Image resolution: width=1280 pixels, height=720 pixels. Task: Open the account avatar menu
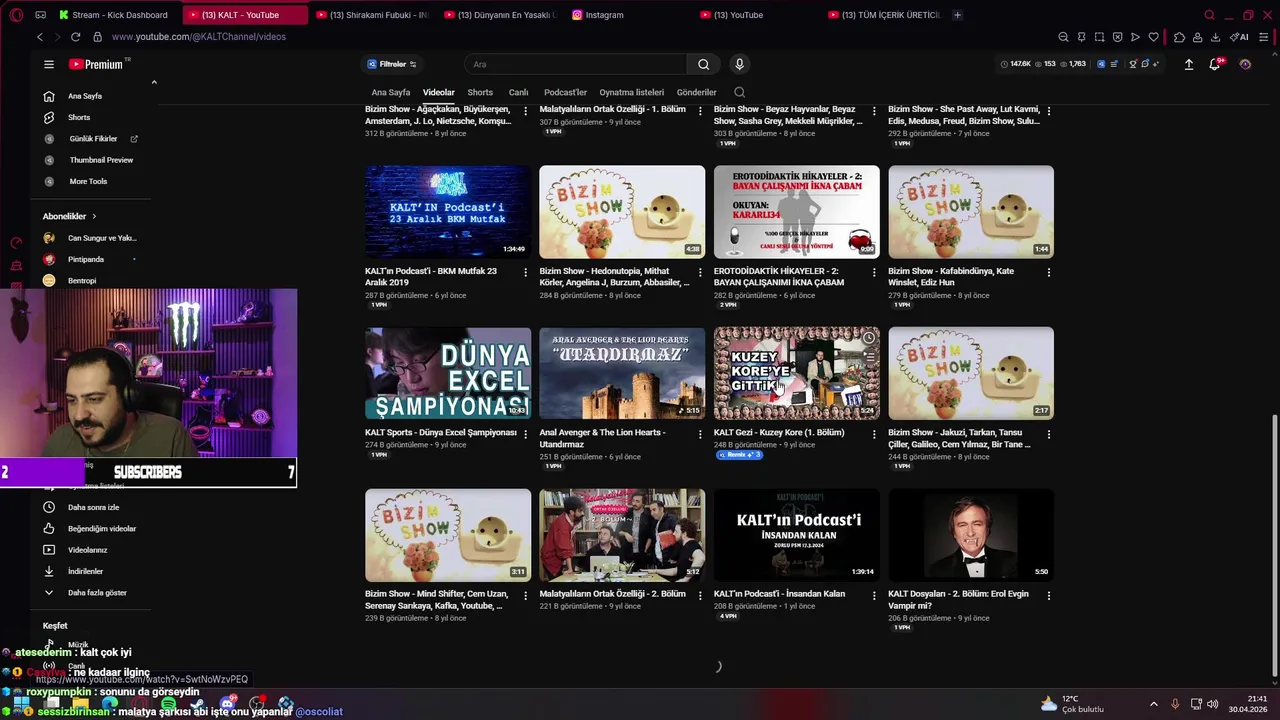[x=1245, y=64]
